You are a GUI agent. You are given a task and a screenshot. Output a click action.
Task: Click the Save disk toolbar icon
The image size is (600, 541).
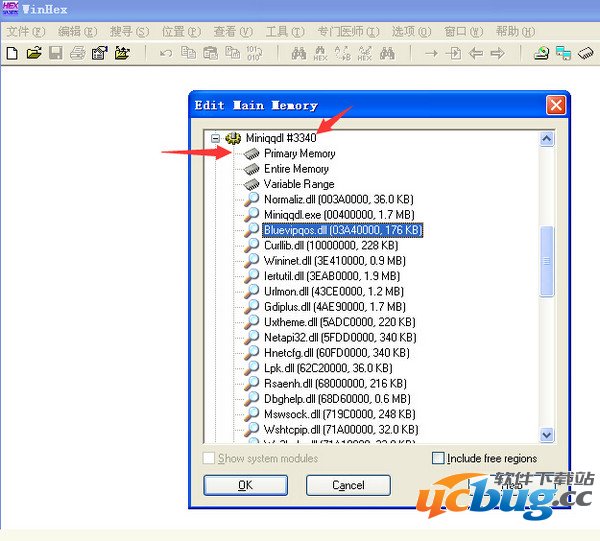click(56, 53)
